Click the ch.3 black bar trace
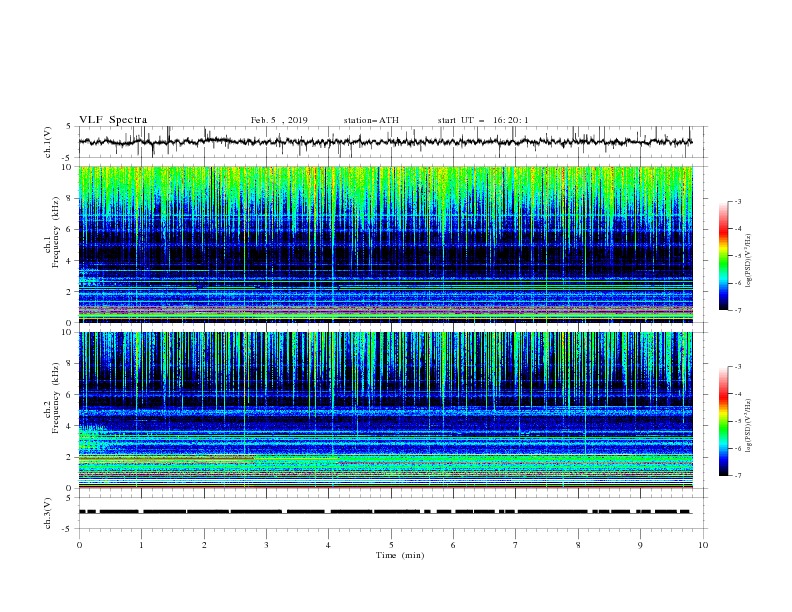 pos(385,512)
